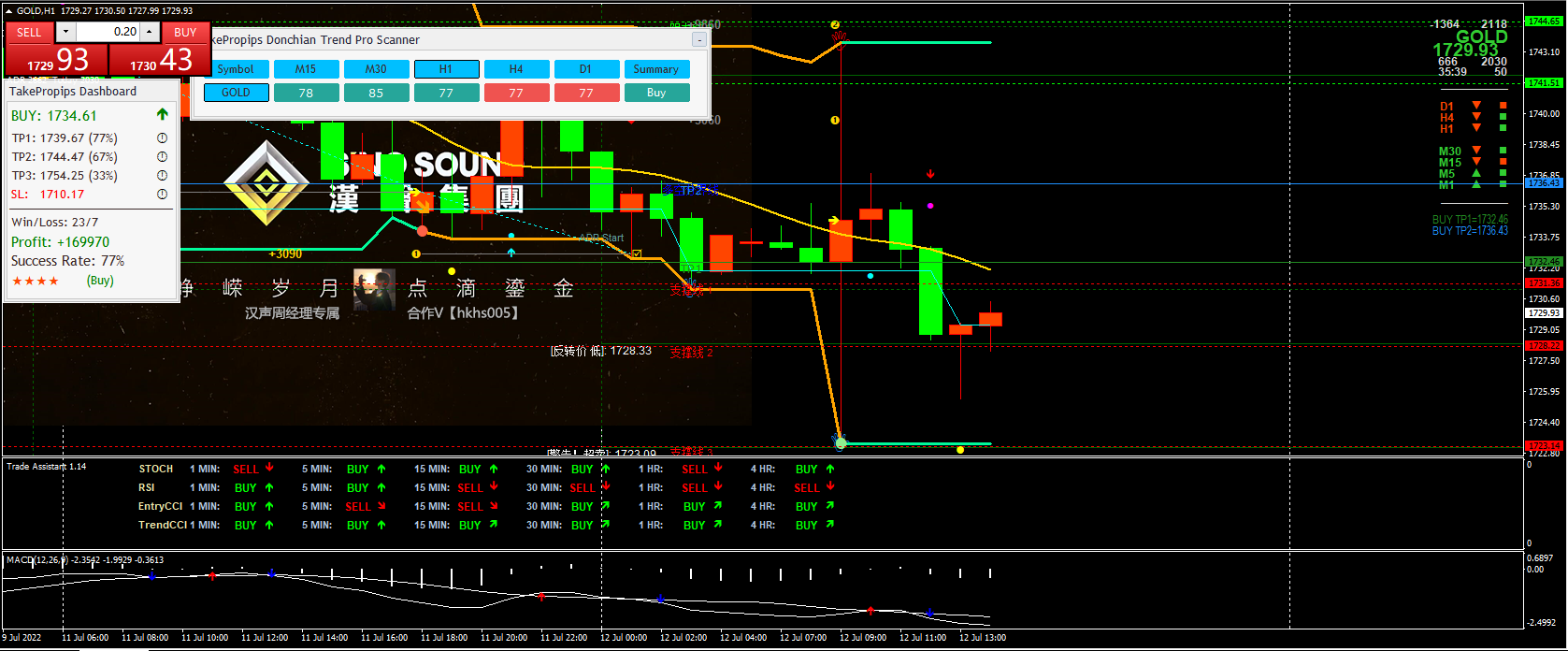Click the orange square on the M15 row

pyautogui.click(x=1503, y=161)
